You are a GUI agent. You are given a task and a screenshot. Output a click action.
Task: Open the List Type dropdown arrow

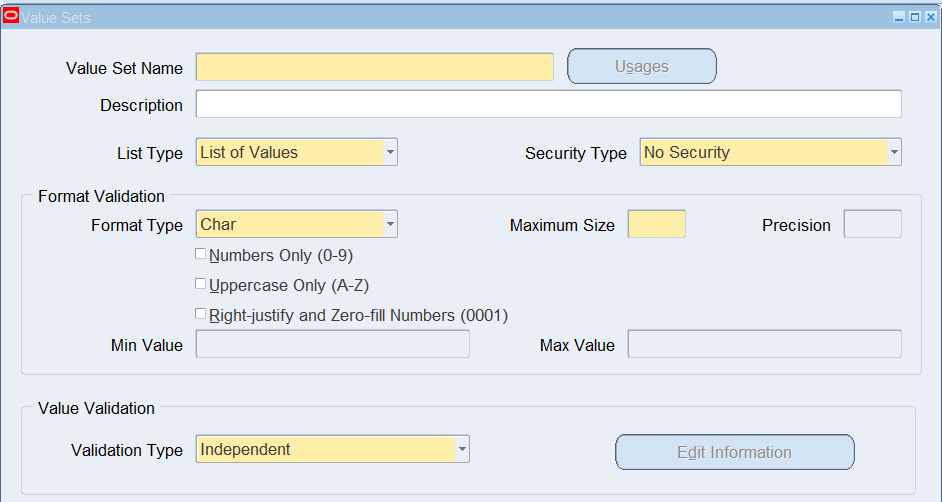tap(390, 152)
